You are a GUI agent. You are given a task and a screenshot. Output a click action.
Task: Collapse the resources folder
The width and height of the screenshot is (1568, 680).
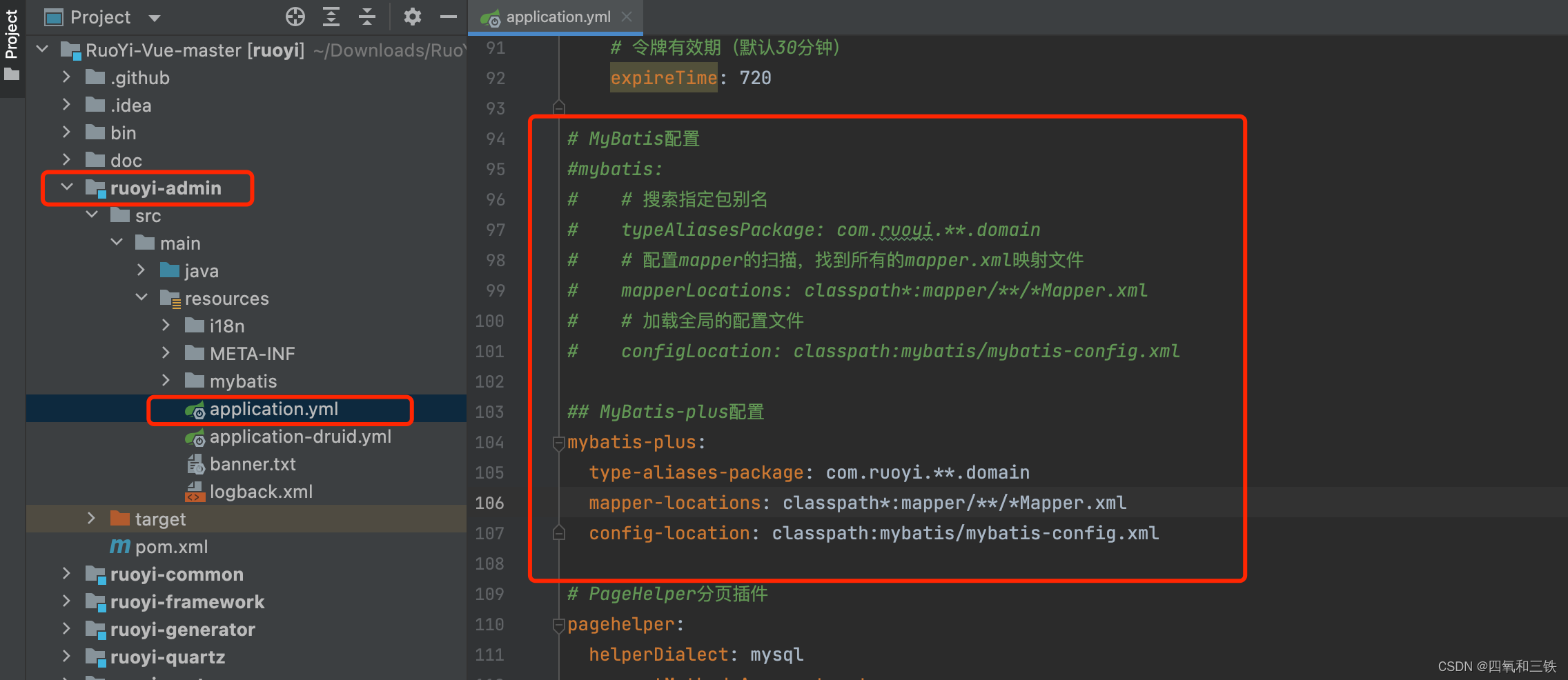tap(141, 298)
